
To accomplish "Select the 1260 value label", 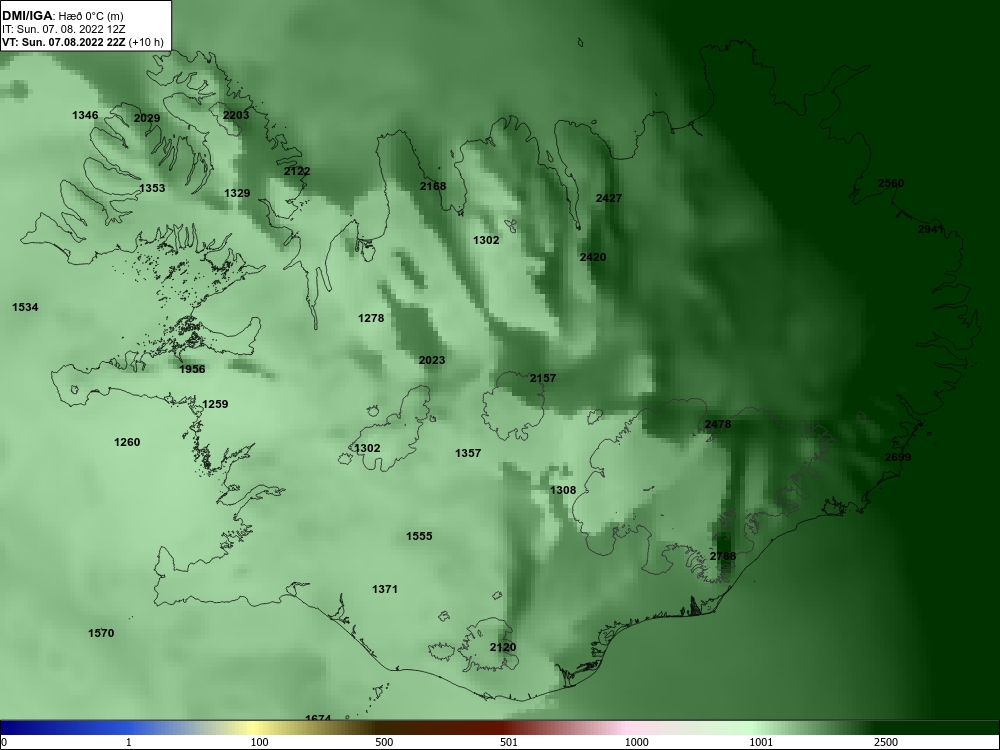I will tap(127, 442).
